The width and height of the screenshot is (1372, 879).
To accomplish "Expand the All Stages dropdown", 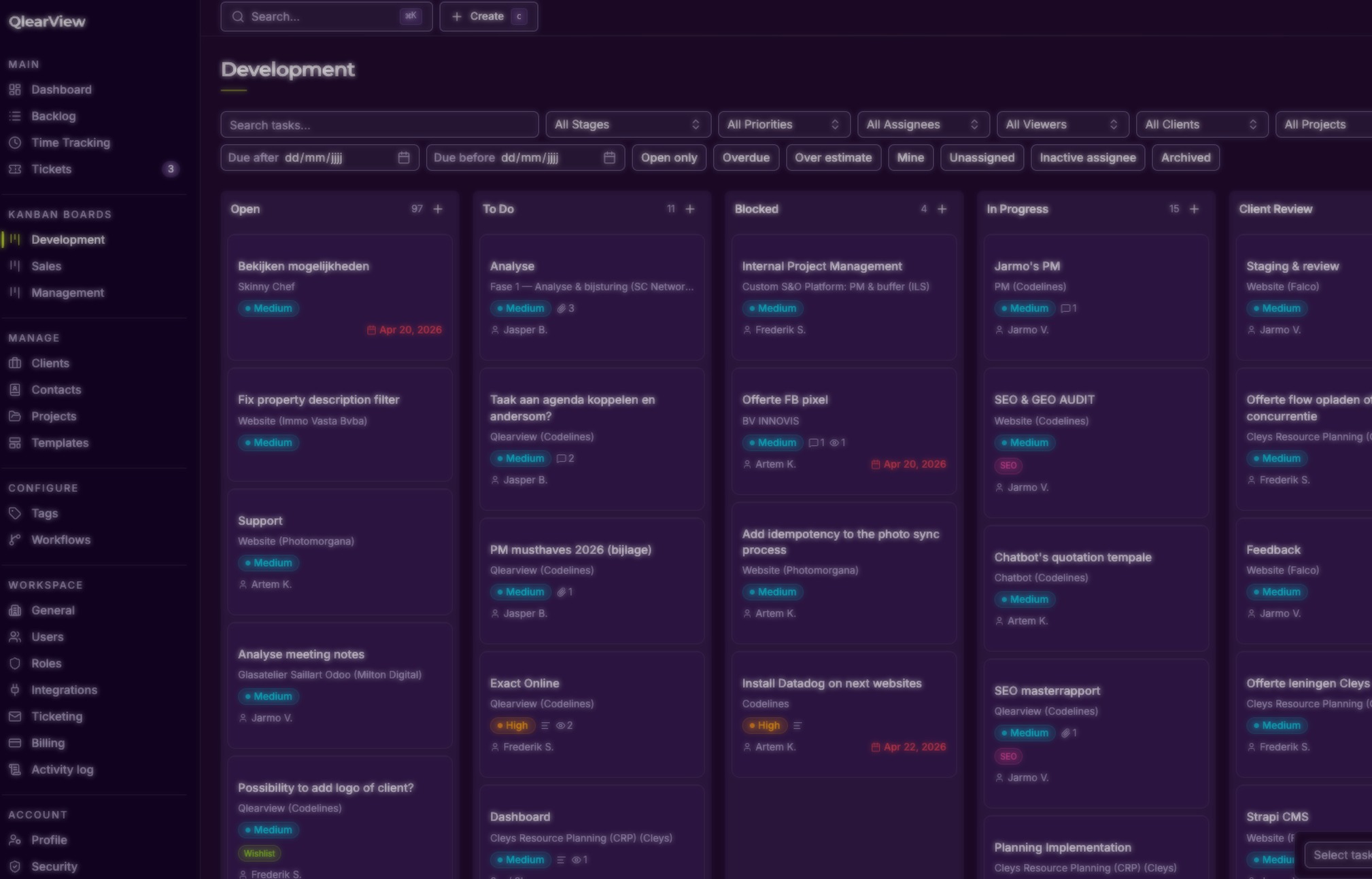I will pyautogui.click(x=628, y=124).
